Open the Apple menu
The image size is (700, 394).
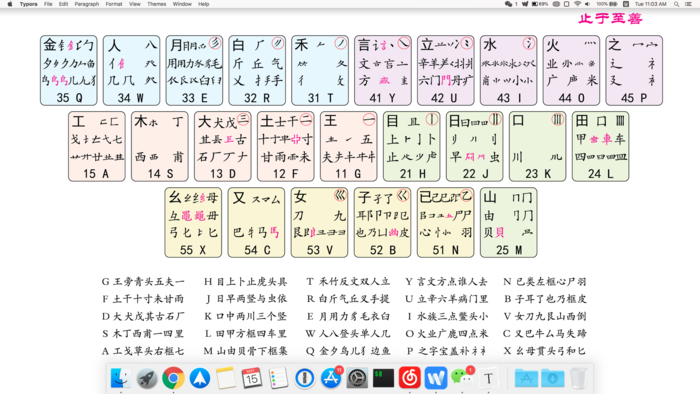coord(9,4)
